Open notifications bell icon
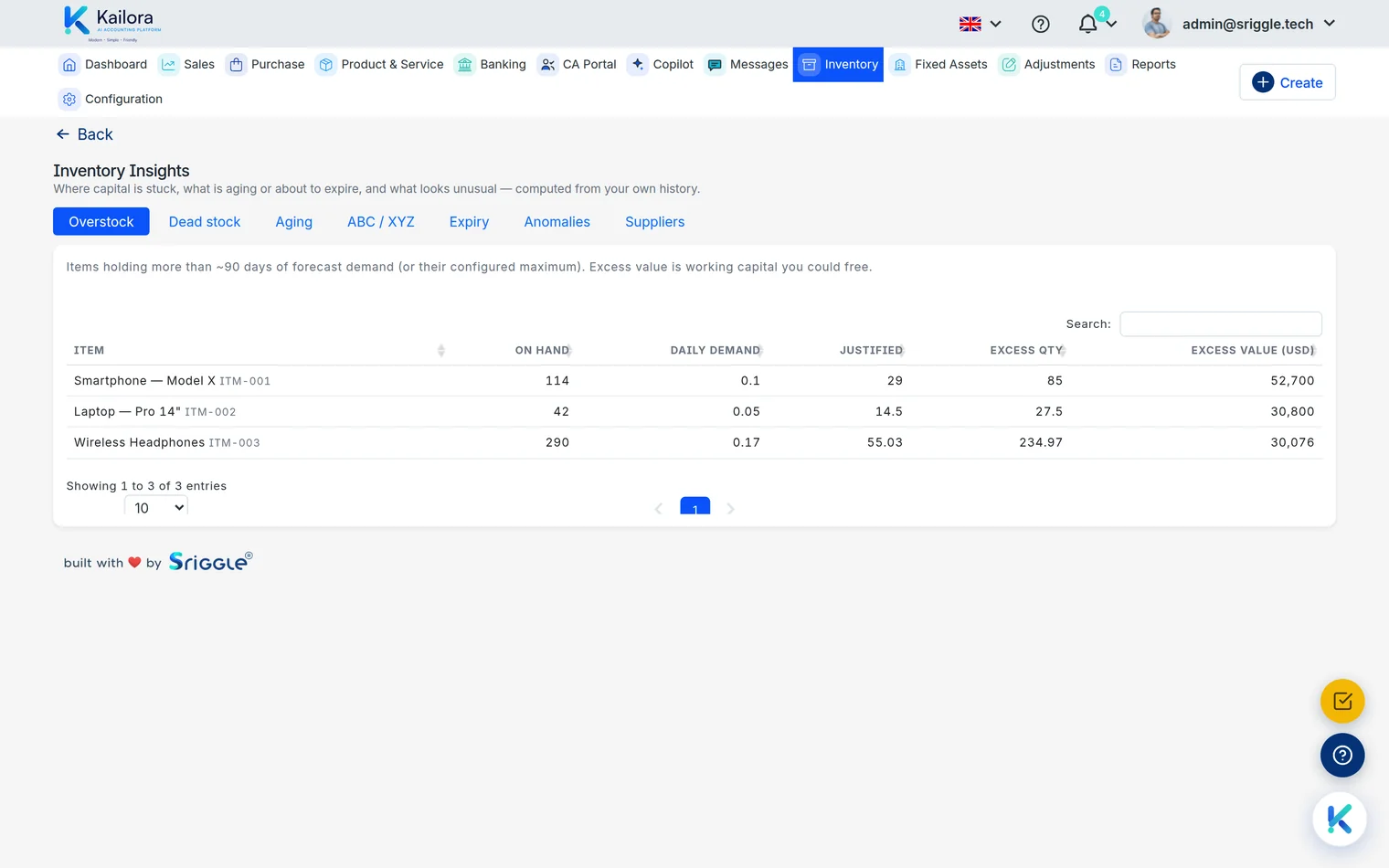This screenshot has height=868, width=1389. 1087,25
